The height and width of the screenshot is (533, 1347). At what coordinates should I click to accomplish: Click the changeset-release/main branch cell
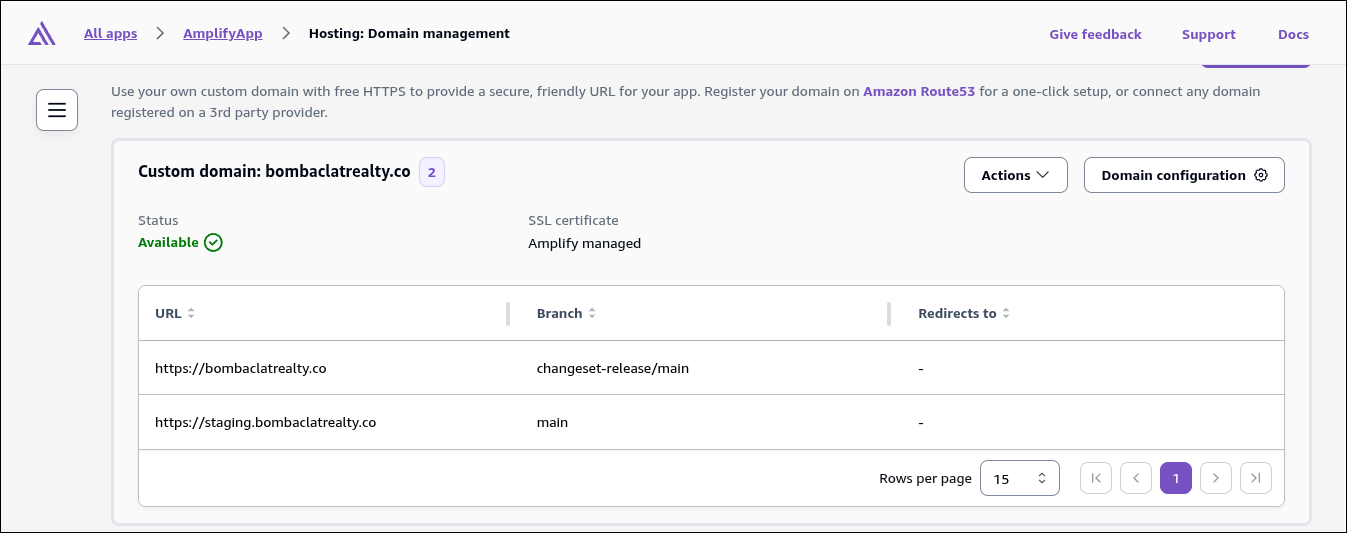click(x=613, y=368)
